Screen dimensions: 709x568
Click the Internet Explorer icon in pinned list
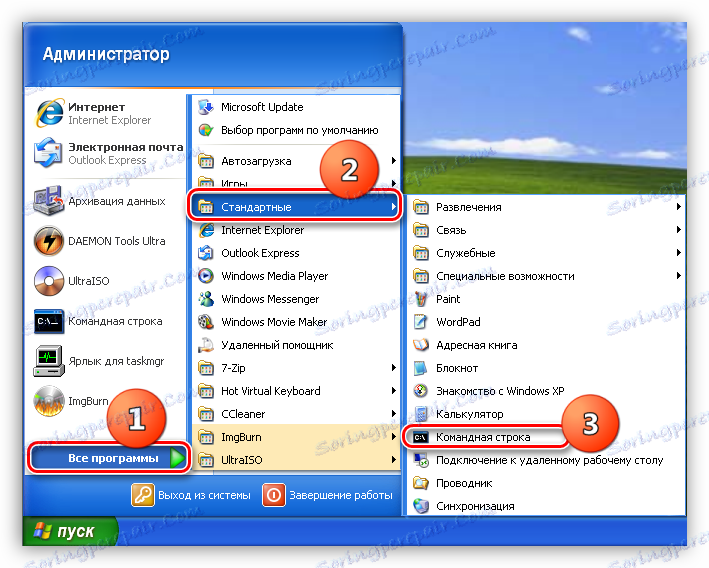point(49,113)
